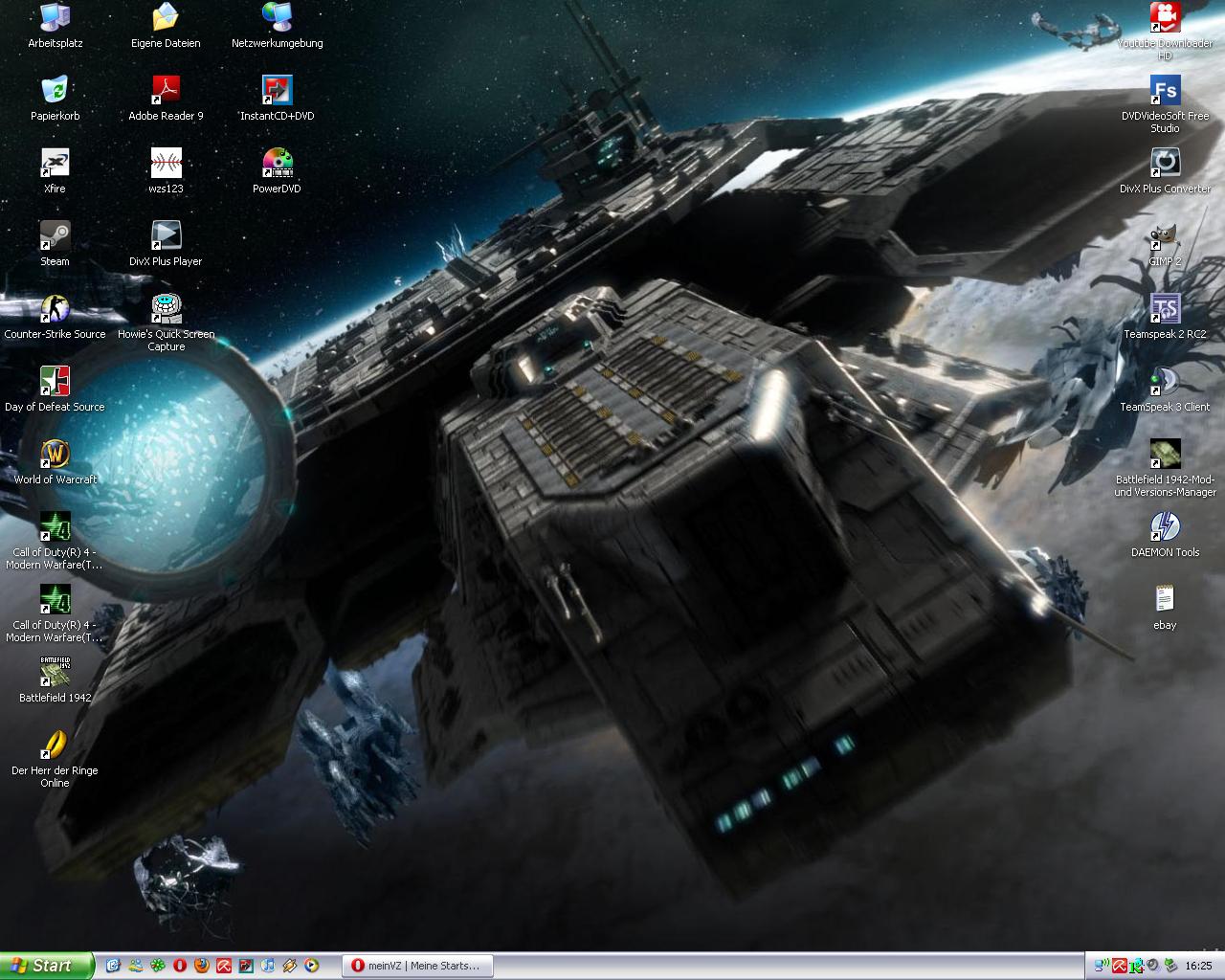The image size is (1225, 980).
Task: Click the Avira umbrella tray icon
Action: click(1118, 966)
